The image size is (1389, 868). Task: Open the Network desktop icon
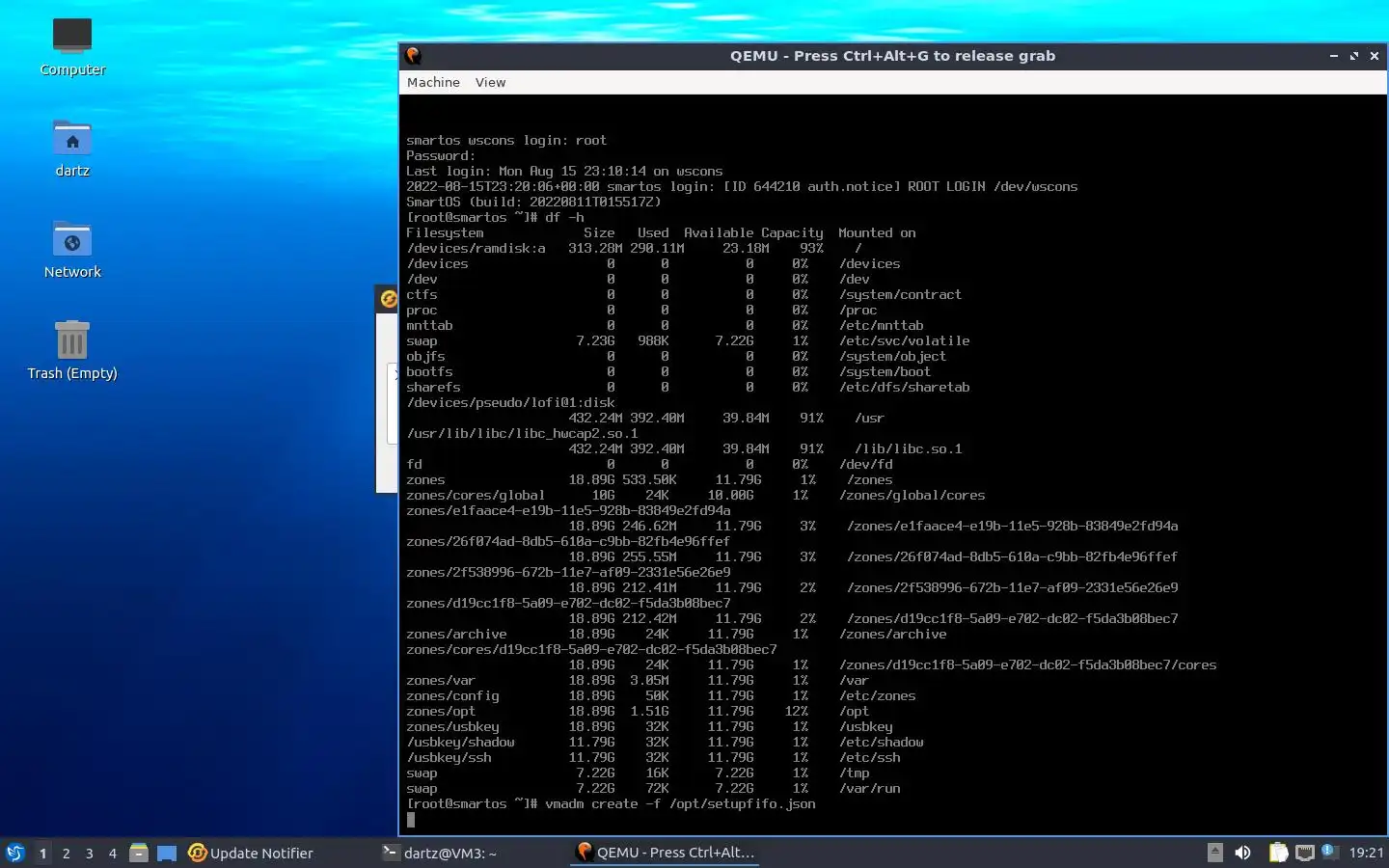pyautogui.click(x=72, y=249)
